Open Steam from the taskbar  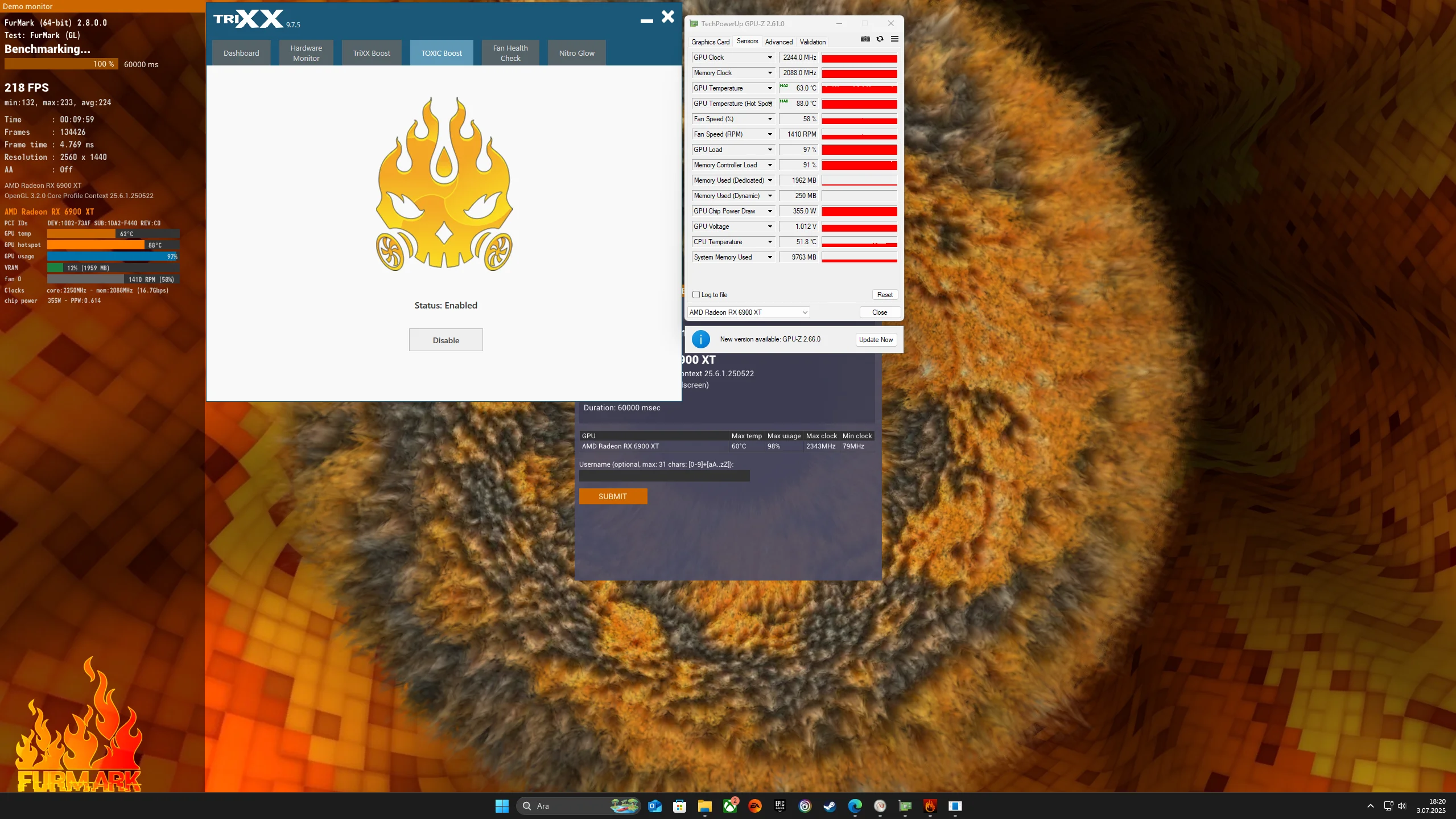(x=830, y=806)
